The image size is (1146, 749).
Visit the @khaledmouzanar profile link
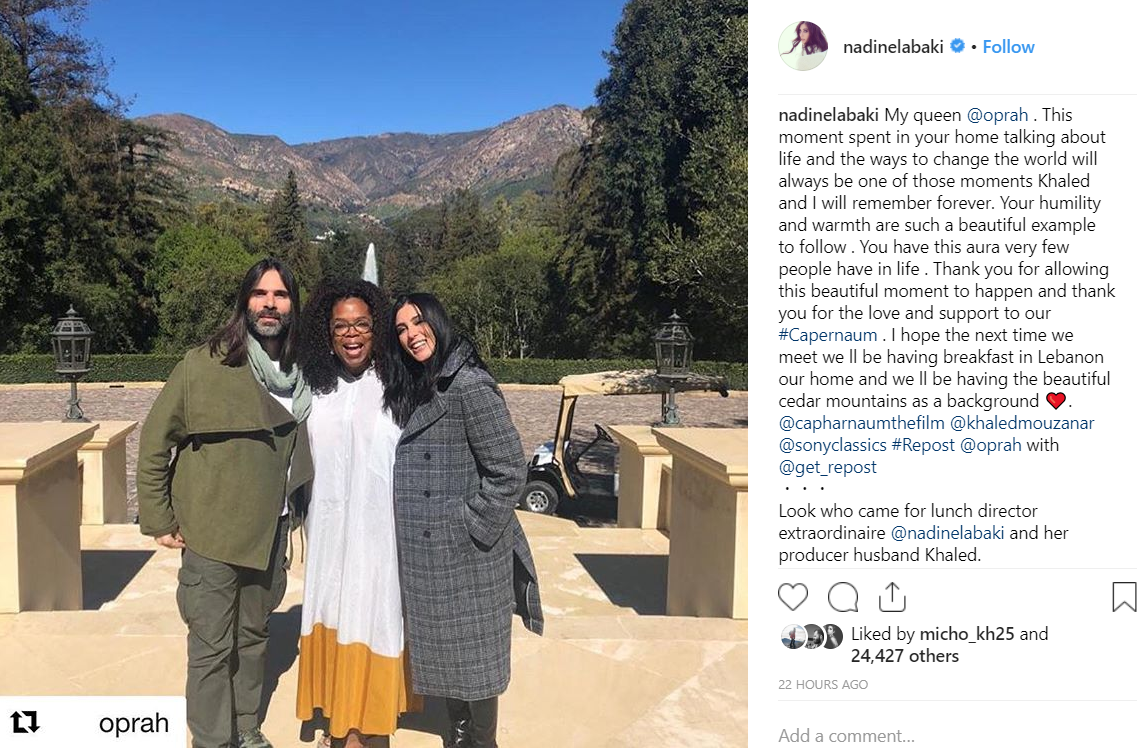pos(1022,423)
